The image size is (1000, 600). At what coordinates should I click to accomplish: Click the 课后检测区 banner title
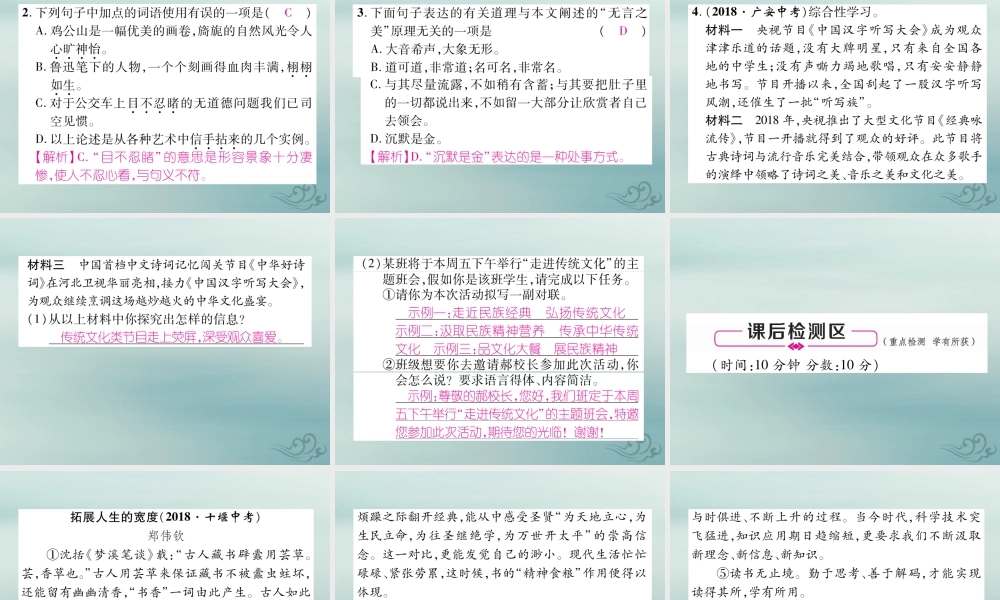796,332
